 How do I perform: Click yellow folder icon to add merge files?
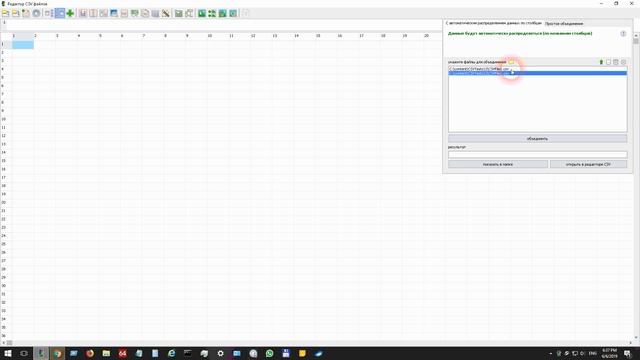[x=511, y=62]
